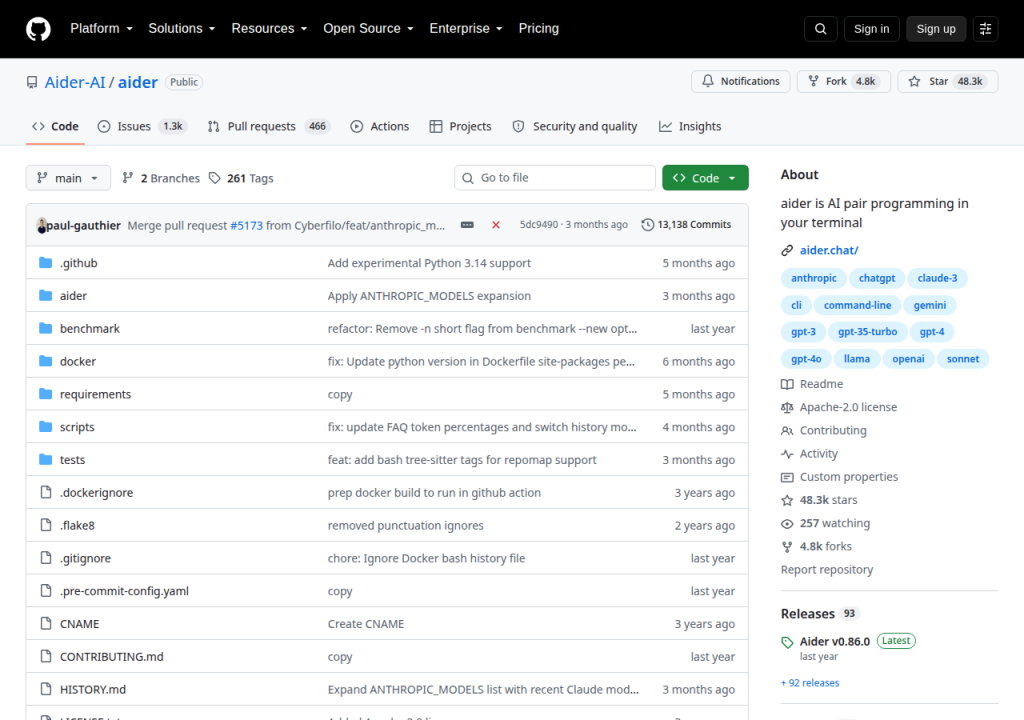Click the note icon beside Custom properties
The height and width of the screenshot is (720, 1024).
[787, 478]
